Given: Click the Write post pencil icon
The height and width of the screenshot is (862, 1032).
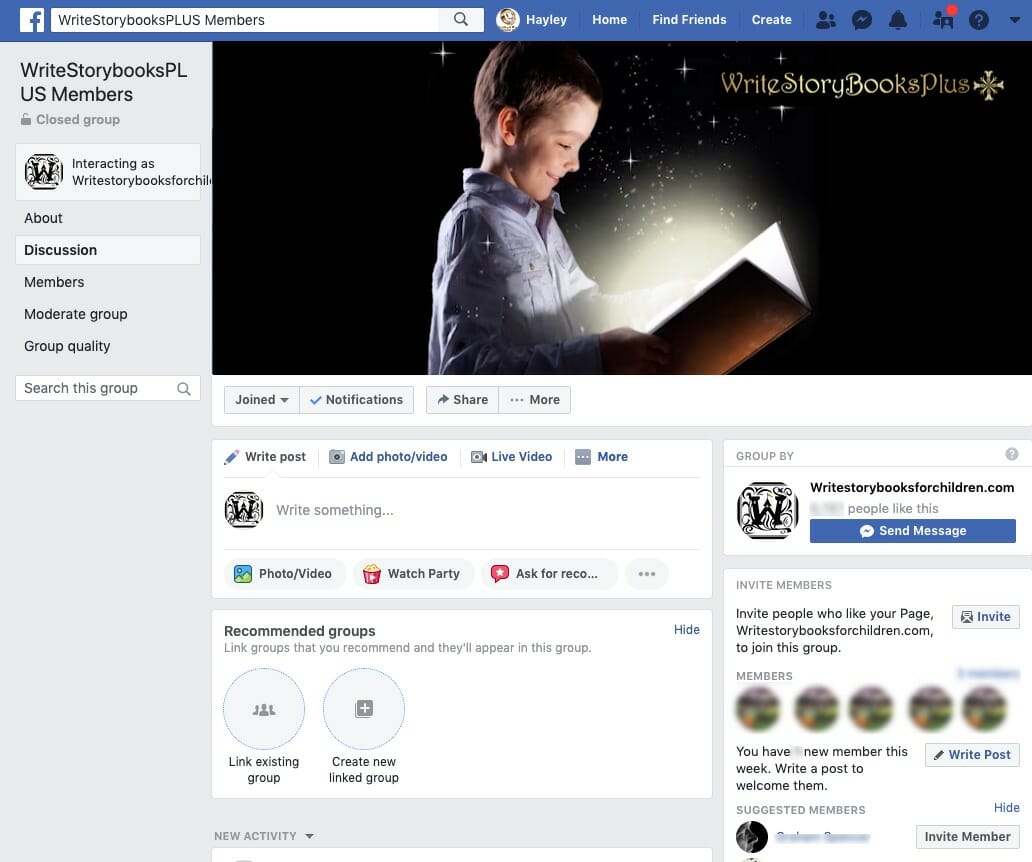Looking at the screenshot, I should (x=232, y=457).
